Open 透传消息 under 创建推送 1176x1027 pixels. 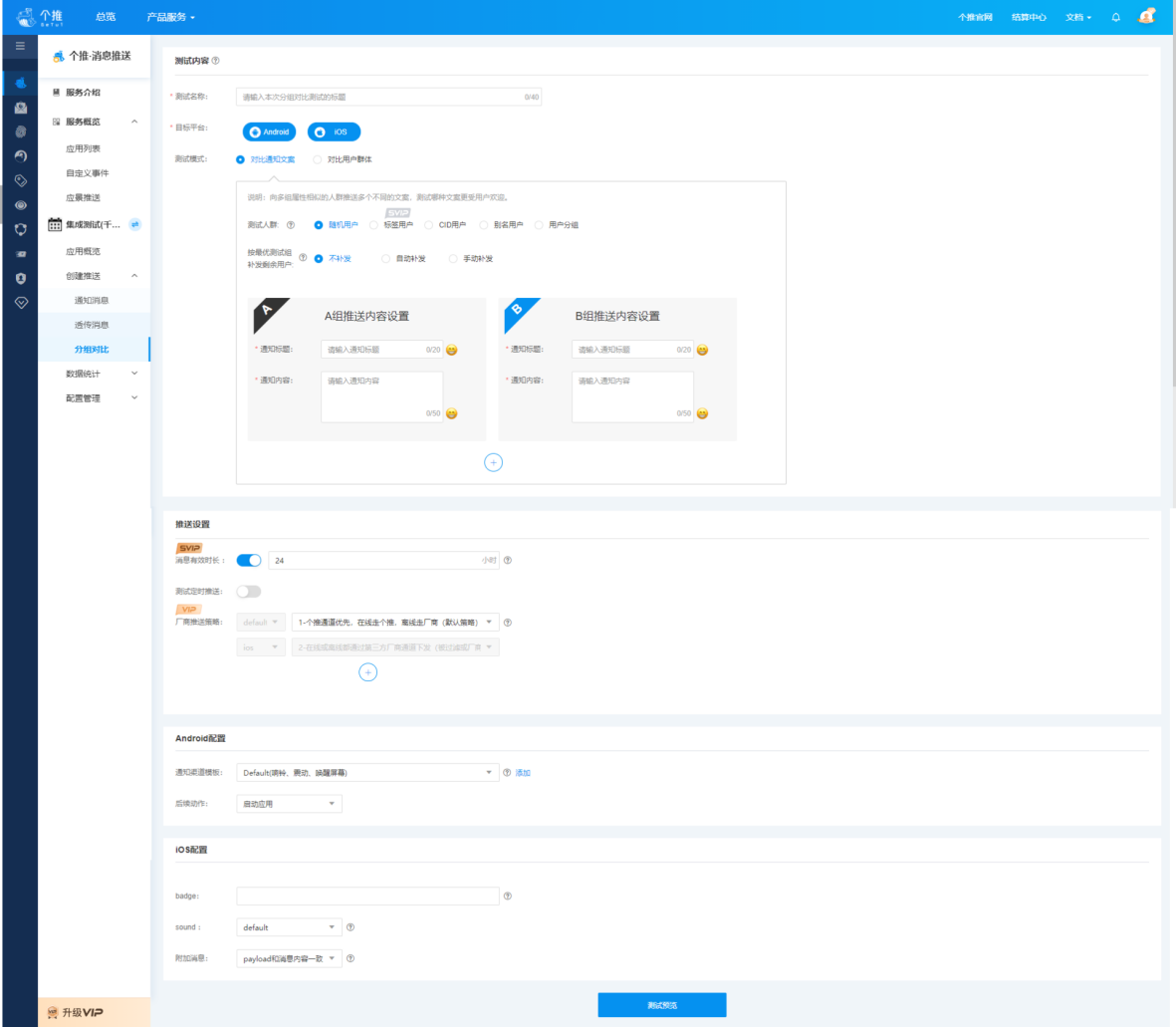(92, 325)
